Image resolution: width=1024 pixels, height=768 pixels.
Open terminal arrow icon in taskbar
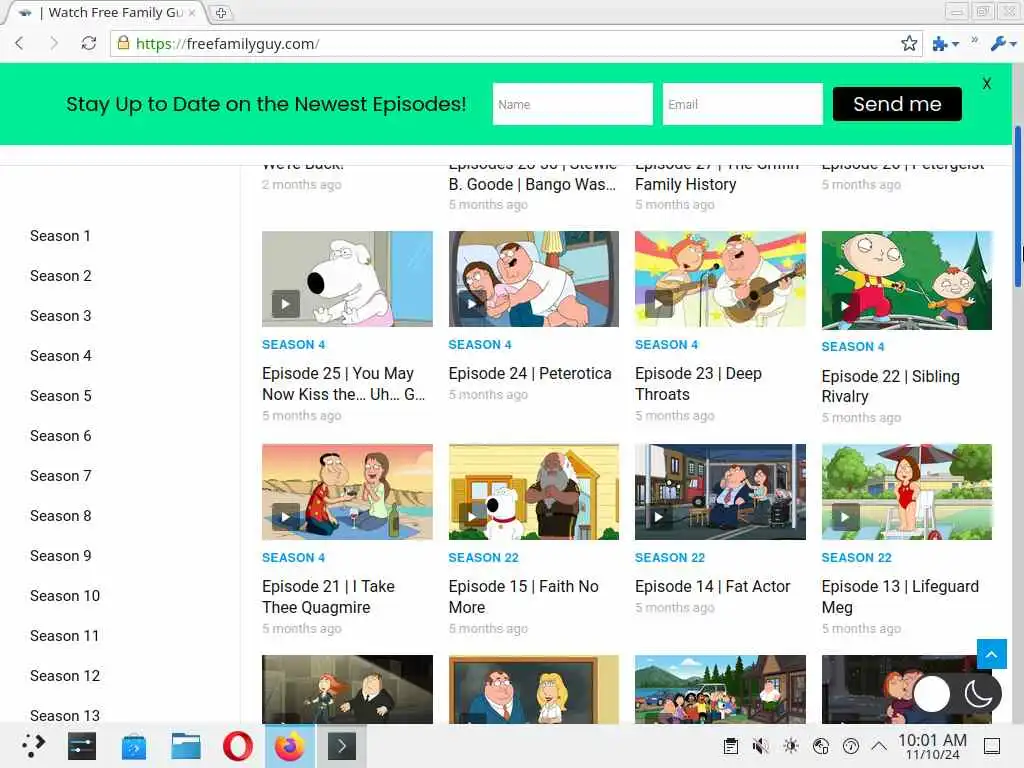pos(342,746)
